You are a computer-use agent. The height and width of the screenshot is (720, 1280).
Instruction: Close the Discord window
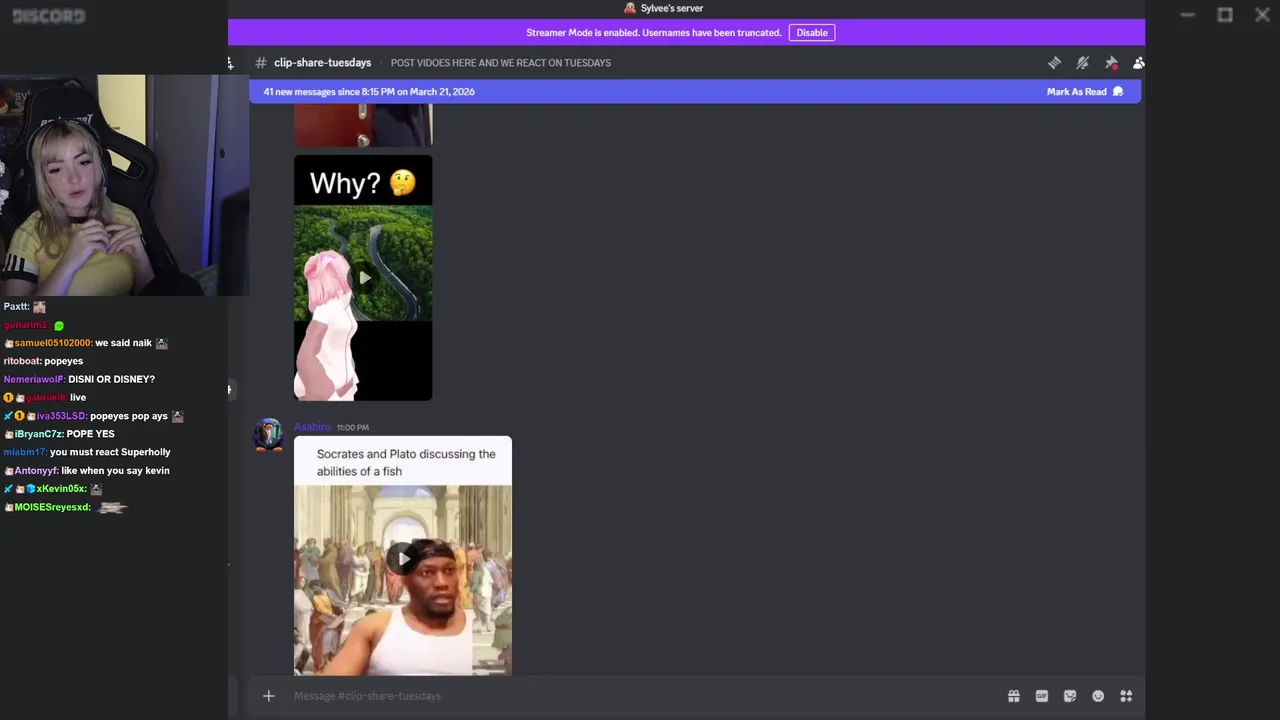pyautogui.click(x=1262, y=15)
